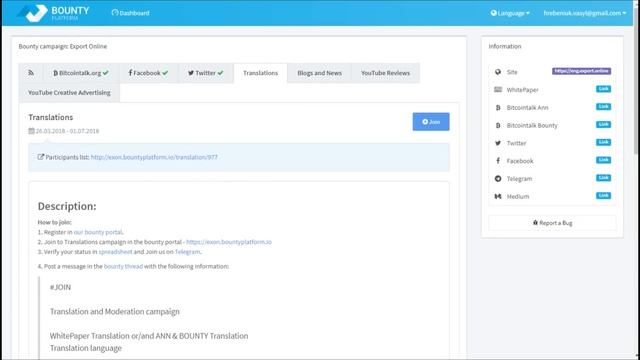Open the exon.bountyplatform.io link in step 2
This screenshot has width=640, height=360.
pos(229,242)
